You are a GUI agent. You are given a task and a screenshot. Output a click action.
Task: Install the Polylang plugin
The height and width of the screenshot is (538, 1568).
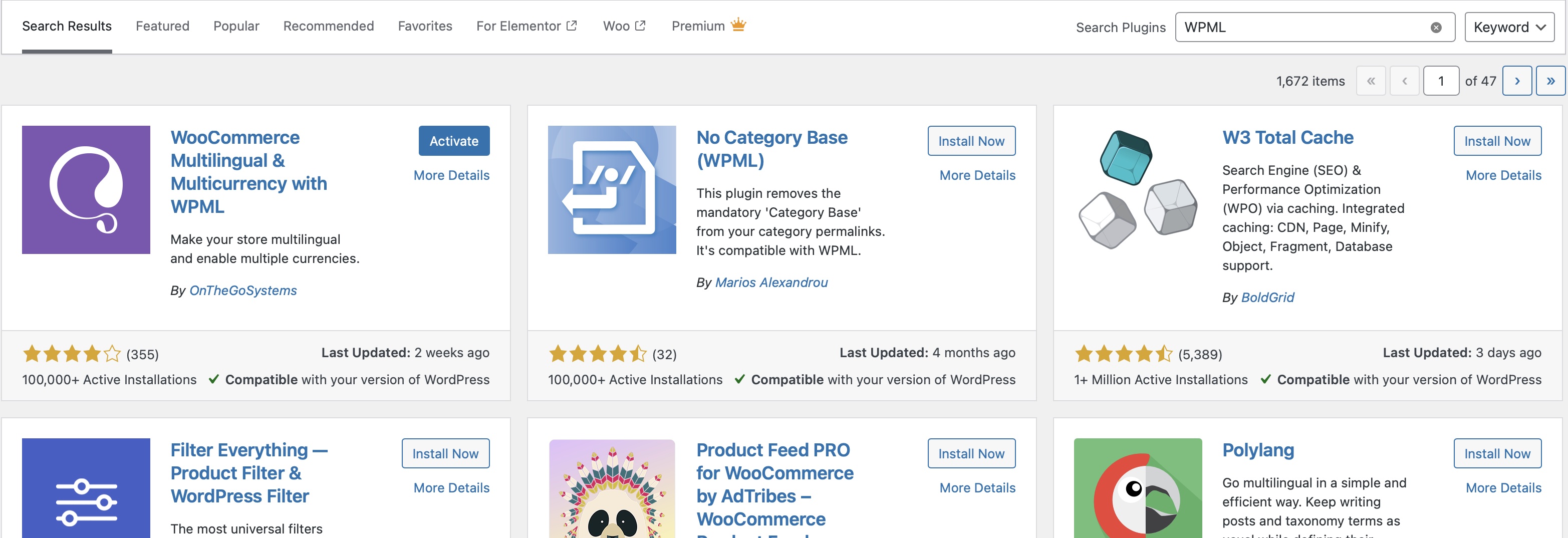pyautogui.click(x=1497, y=453)
